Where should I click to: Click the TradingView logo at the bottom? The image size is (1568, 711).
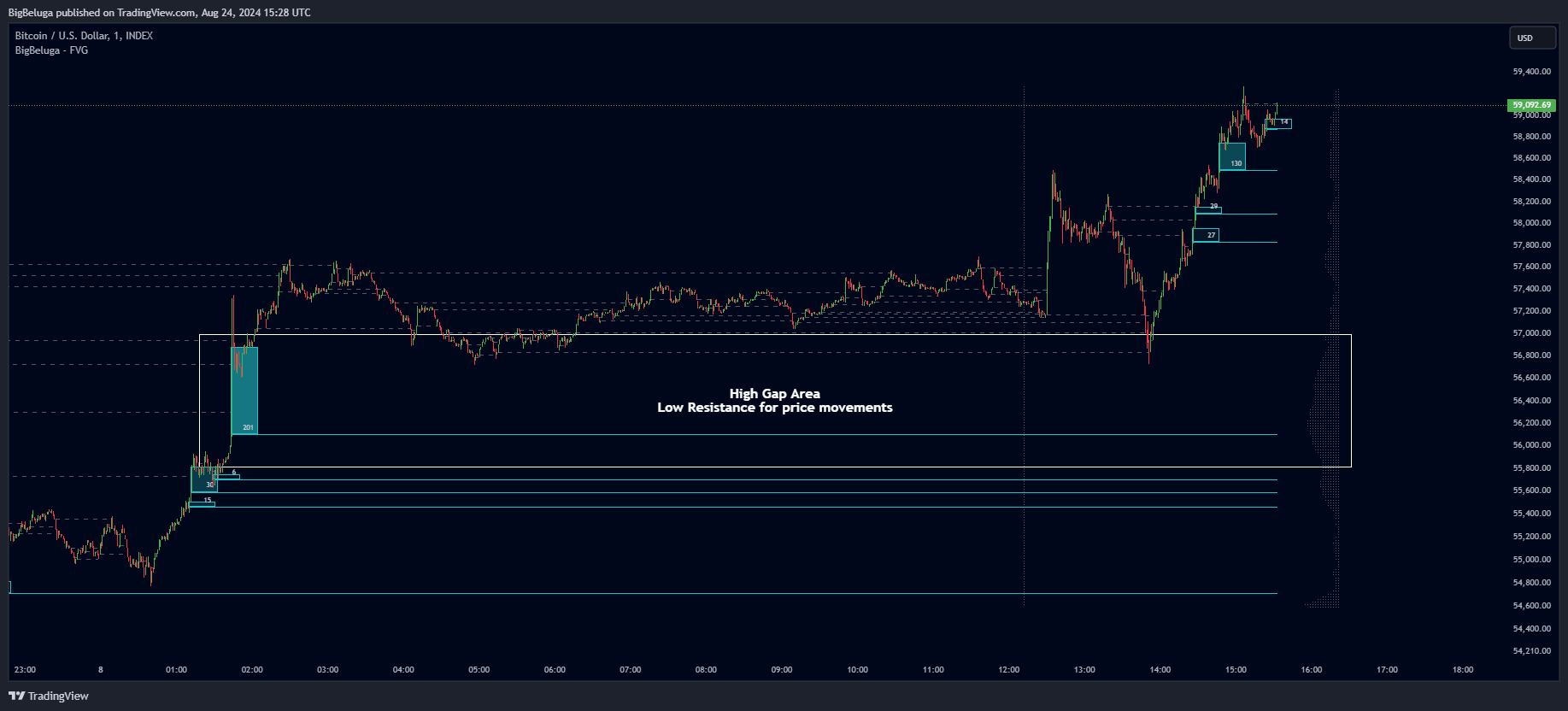[x=49, y=696]
